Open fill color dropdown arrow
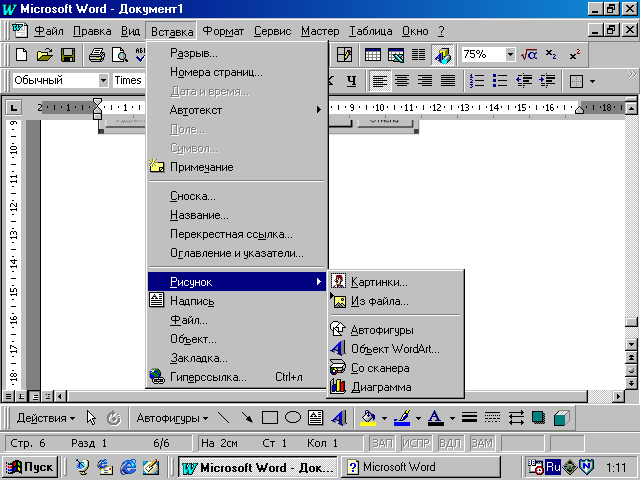 click(x=384, y=418)
